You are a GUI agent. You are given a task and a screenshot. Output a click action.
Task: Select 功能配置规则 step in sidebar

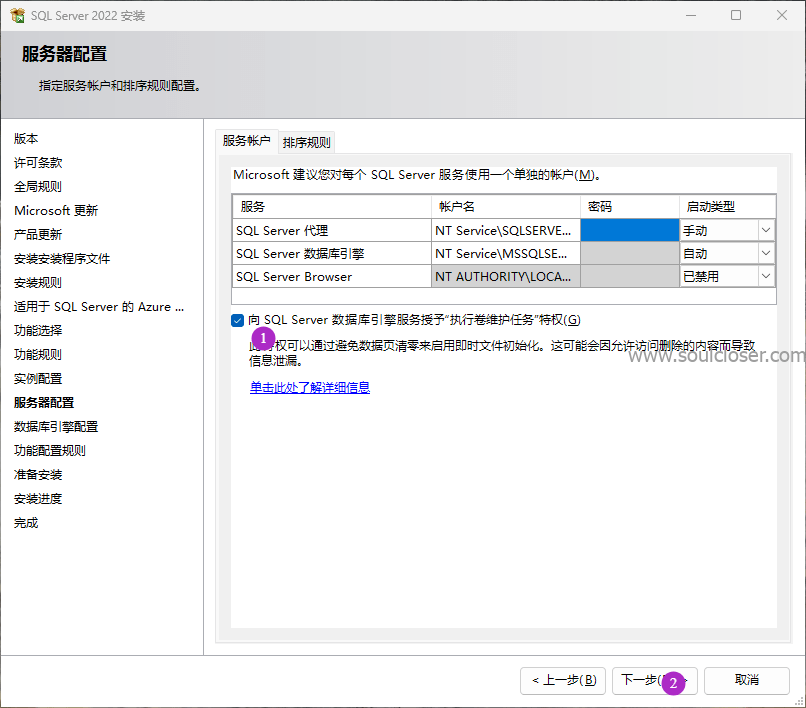click(x=50, y=451)
